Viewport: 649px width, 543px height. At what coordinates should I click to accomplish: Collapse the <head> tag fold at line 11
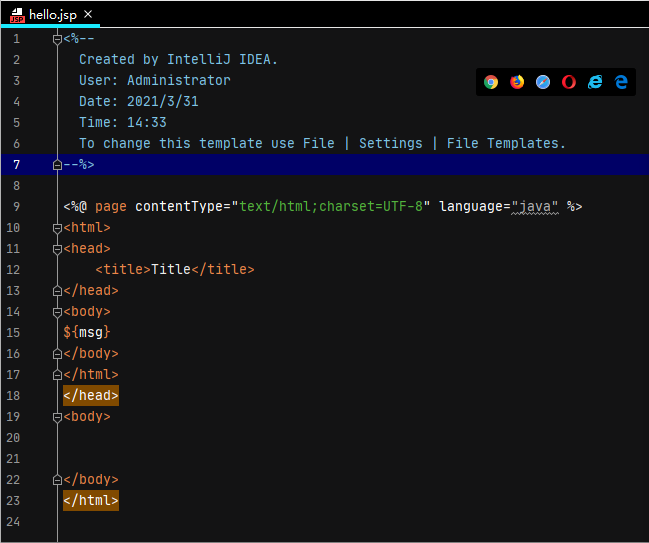point(58,249)
